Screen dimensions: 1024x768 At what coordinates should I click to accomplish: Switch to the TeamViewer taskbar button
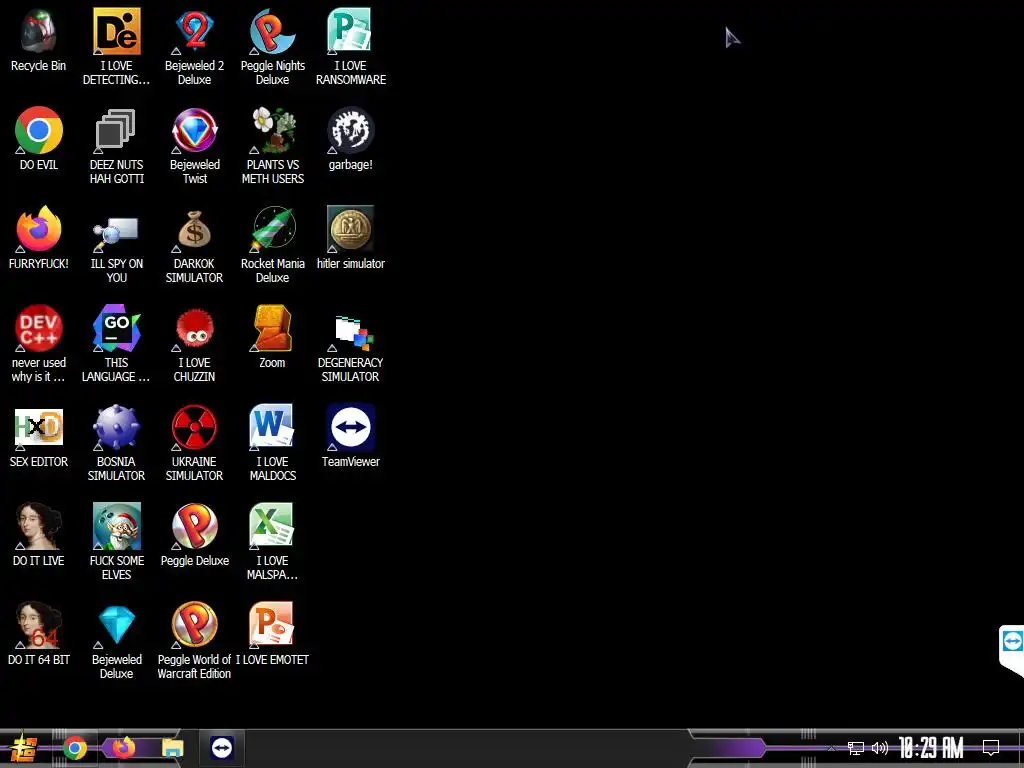click(x=222, y=747)
